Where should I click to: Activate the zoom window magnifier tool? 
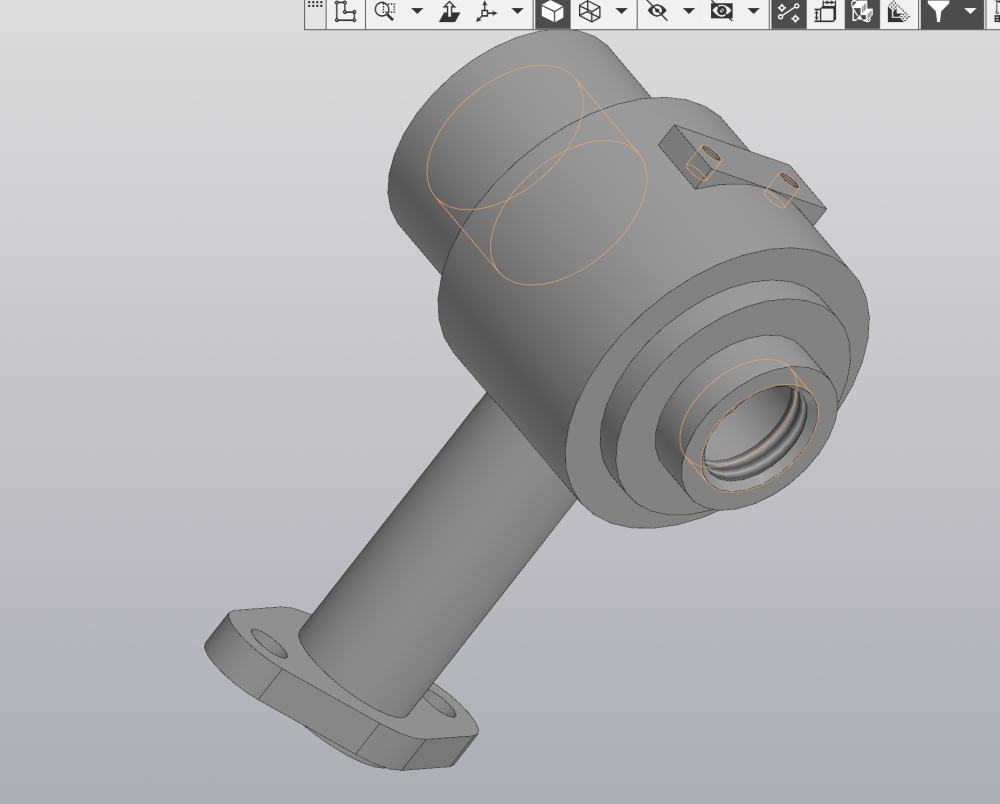pos(385,11)
